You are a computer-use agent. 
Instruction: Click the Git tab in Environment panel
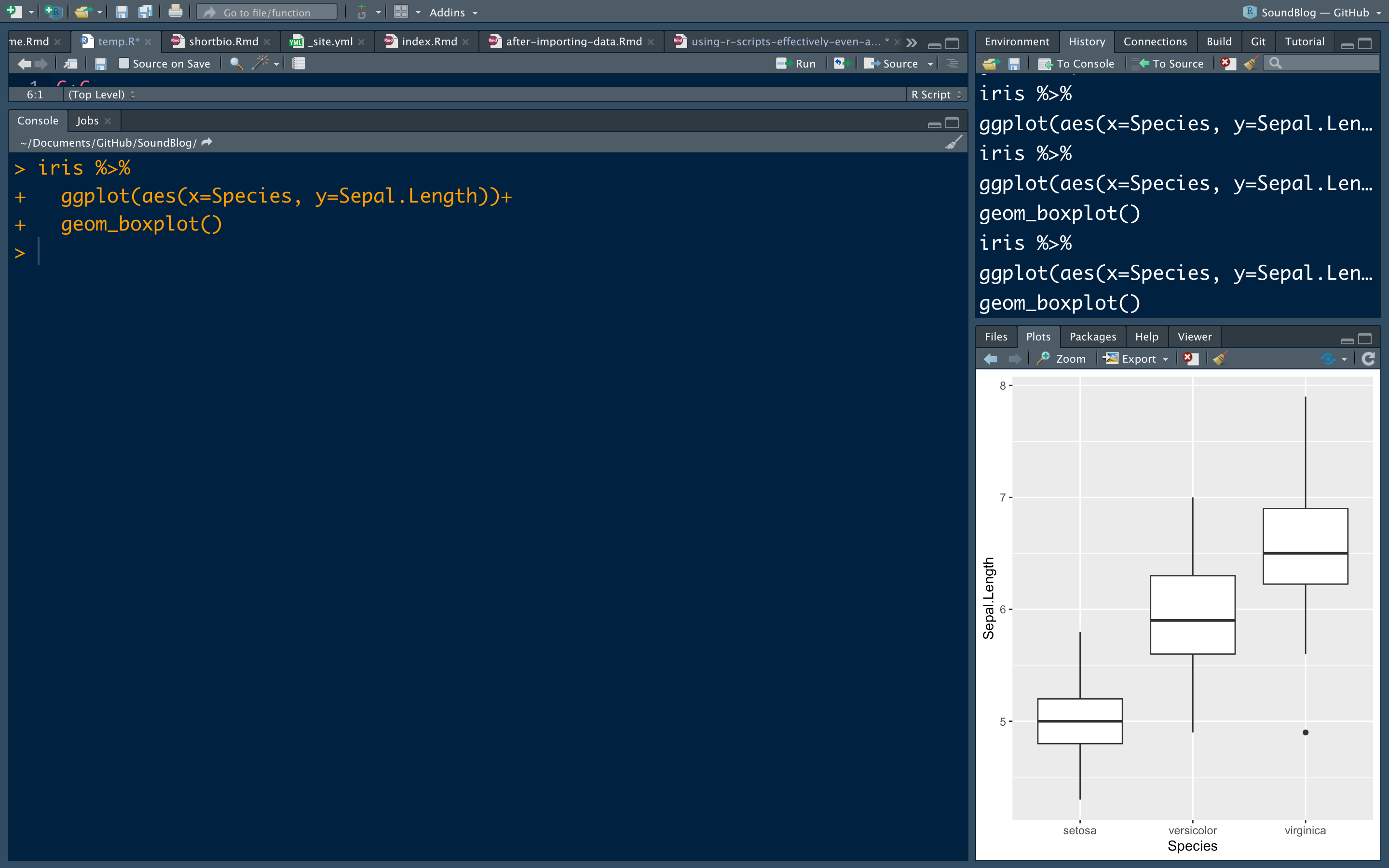coord(1258,41)
